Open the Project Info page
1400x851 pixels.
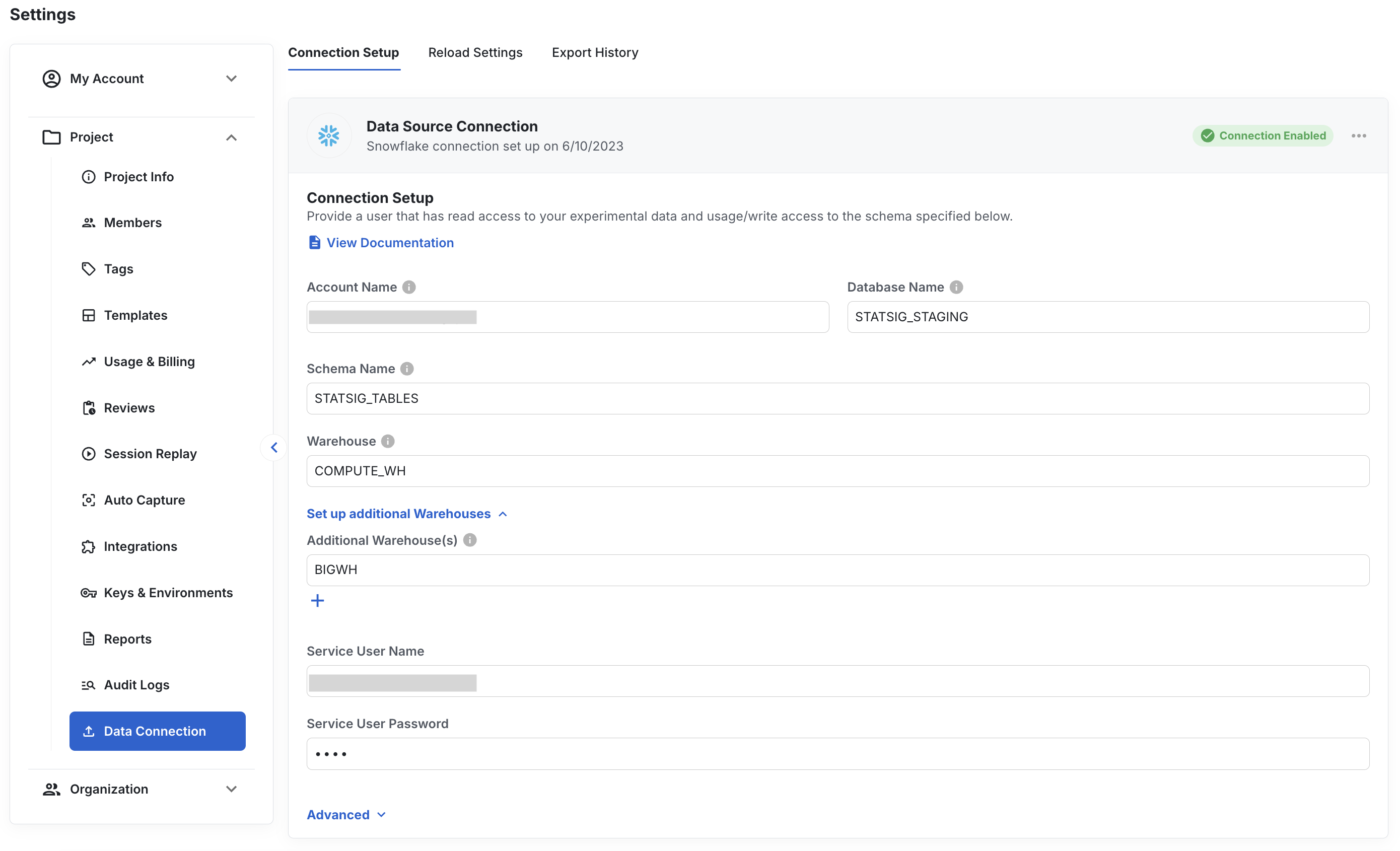(138, 177)
